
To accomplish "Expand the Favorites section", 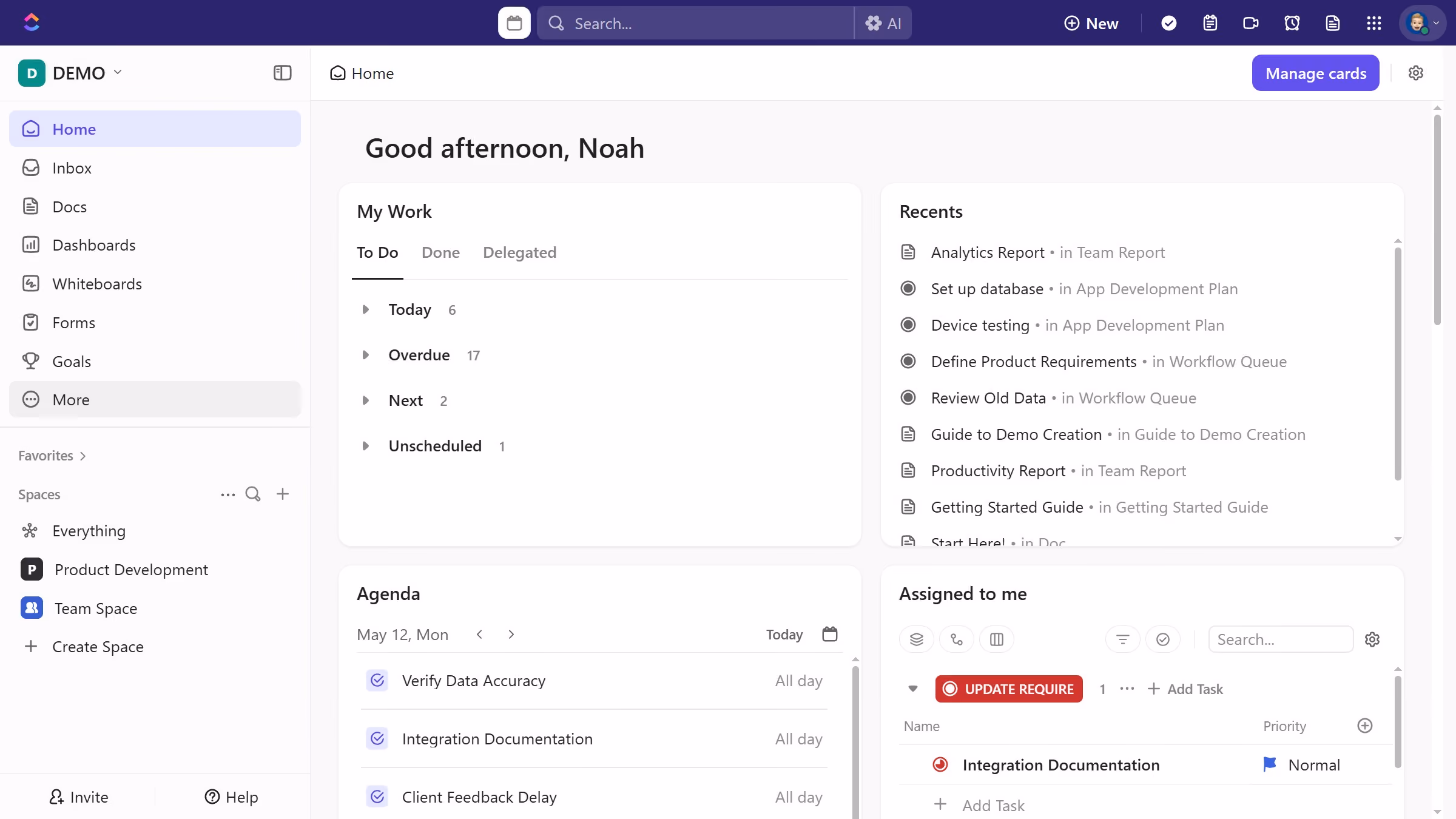I will point(52,456).
